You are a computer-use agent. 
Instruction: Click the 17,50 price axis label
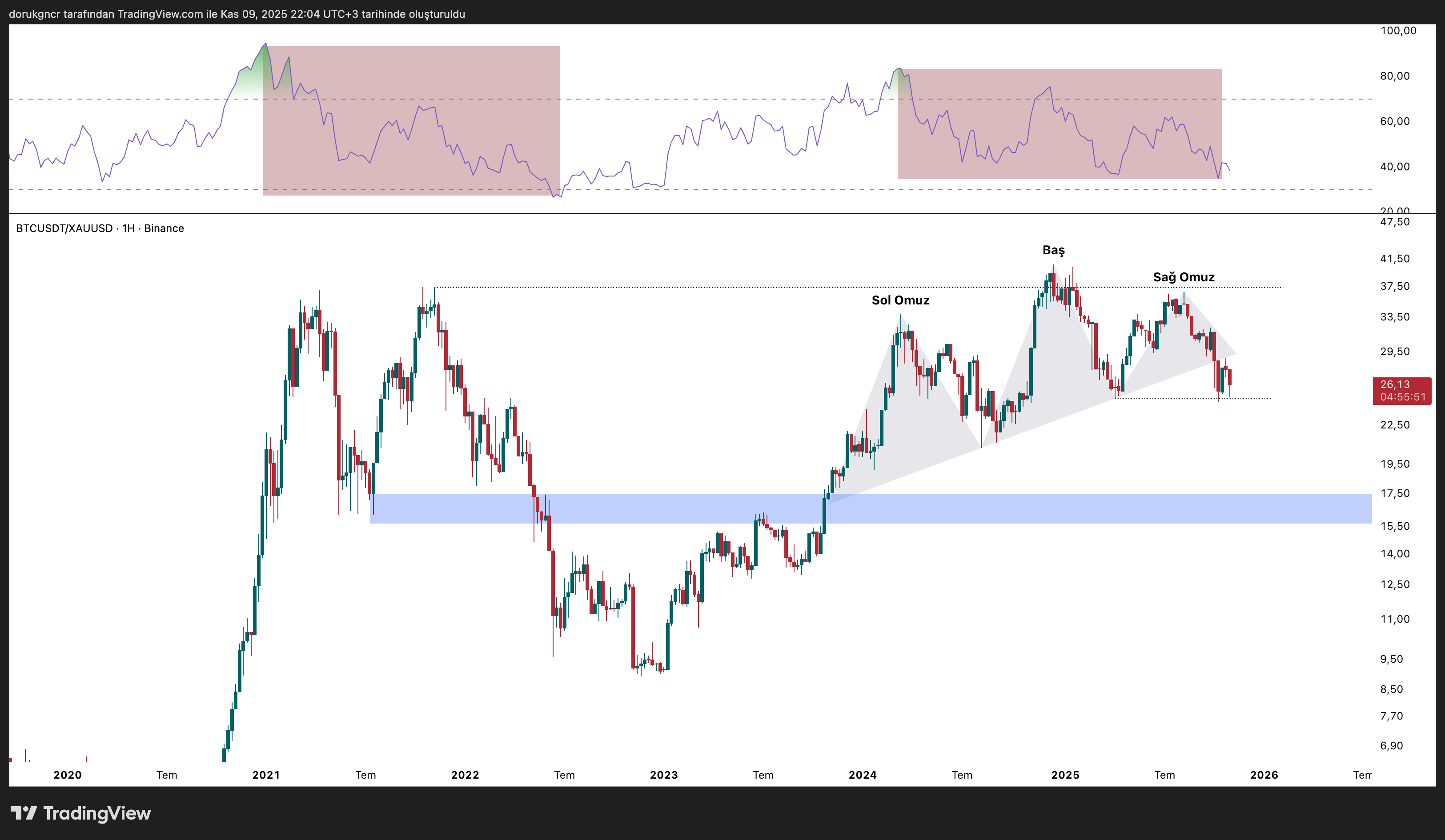click(x=1395, y=493)
